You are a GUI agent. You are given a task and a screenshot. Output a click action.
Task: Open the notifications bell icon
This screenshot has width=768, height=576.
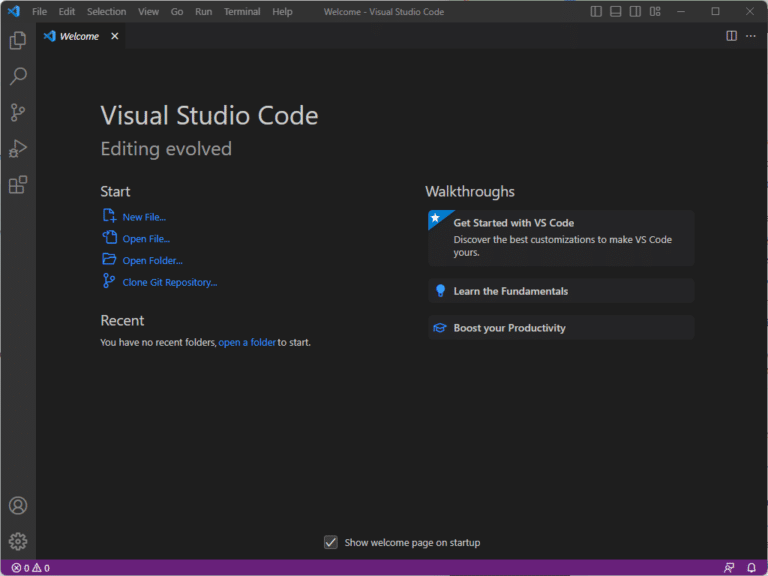751,568
